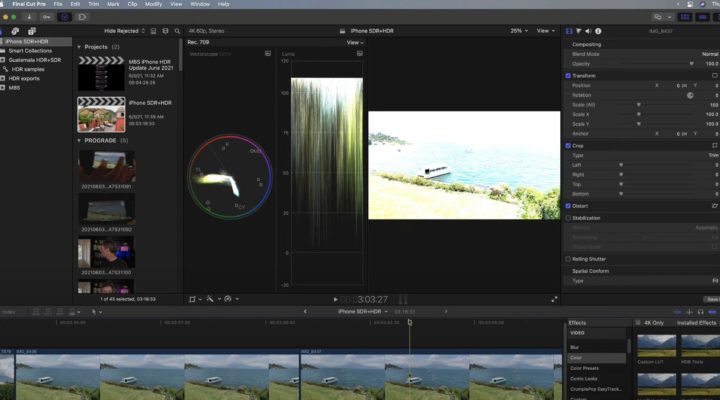Open the Installed Effects dropdown
Image resolution: width=720 pixels, height=400 pixels.
pyautogui.click(x=697, y=323)
